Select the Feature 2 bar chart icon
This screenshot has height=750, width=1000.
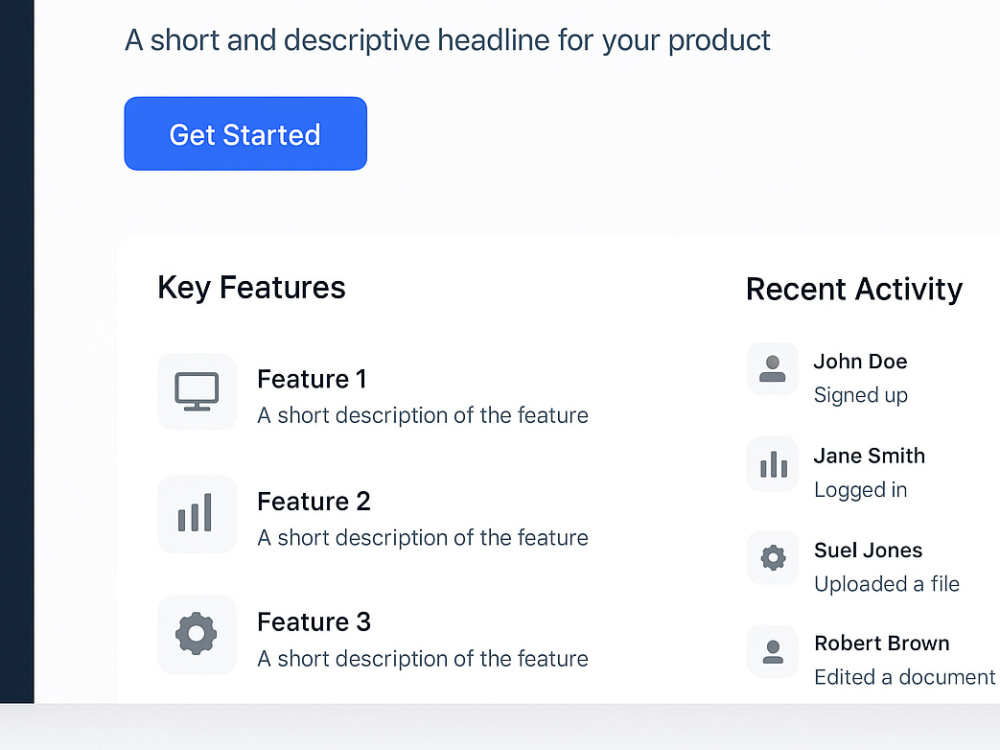(x=197, y=513)
